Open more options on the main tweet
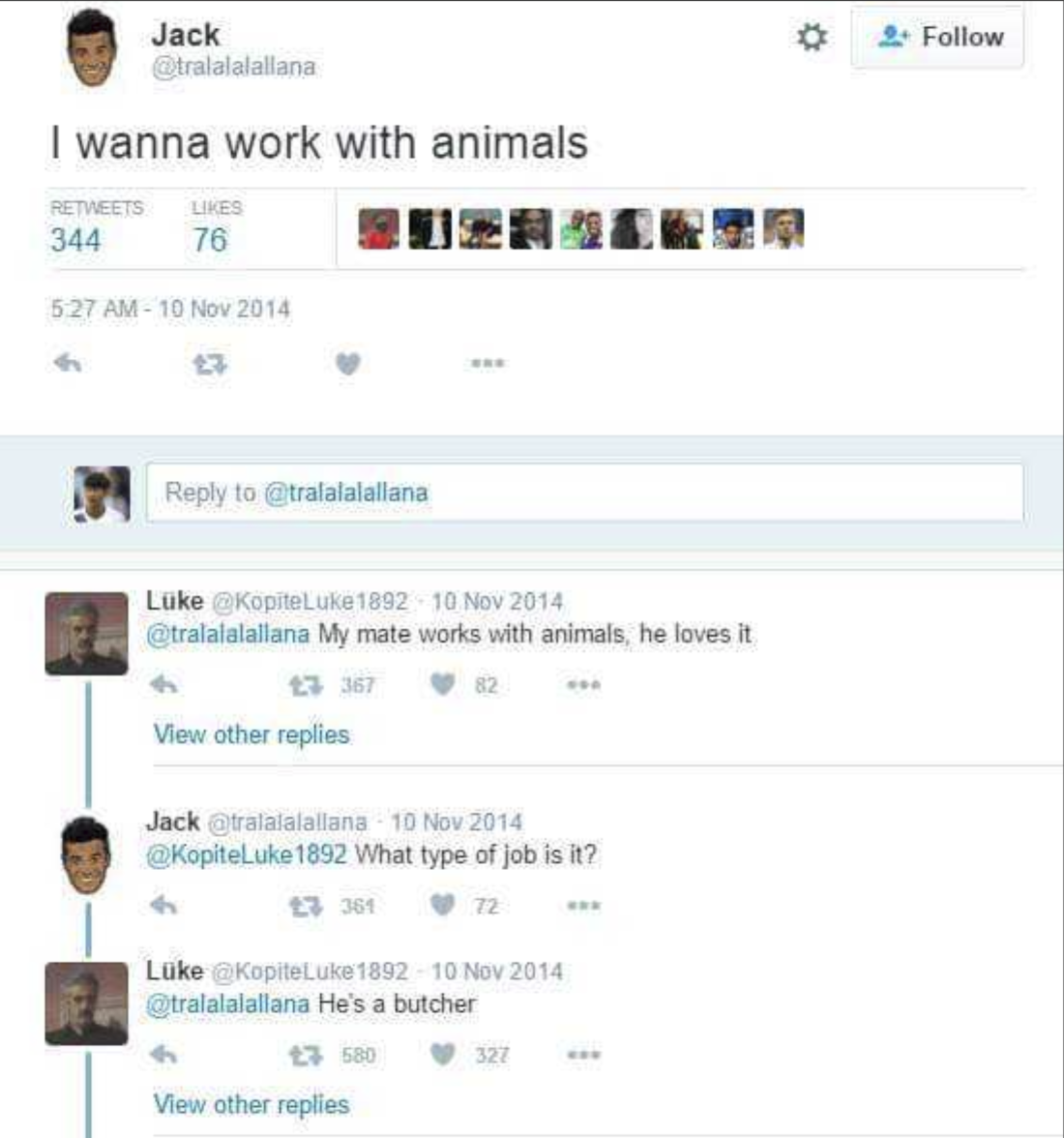1064x1138 pixels. pos(488,364)
